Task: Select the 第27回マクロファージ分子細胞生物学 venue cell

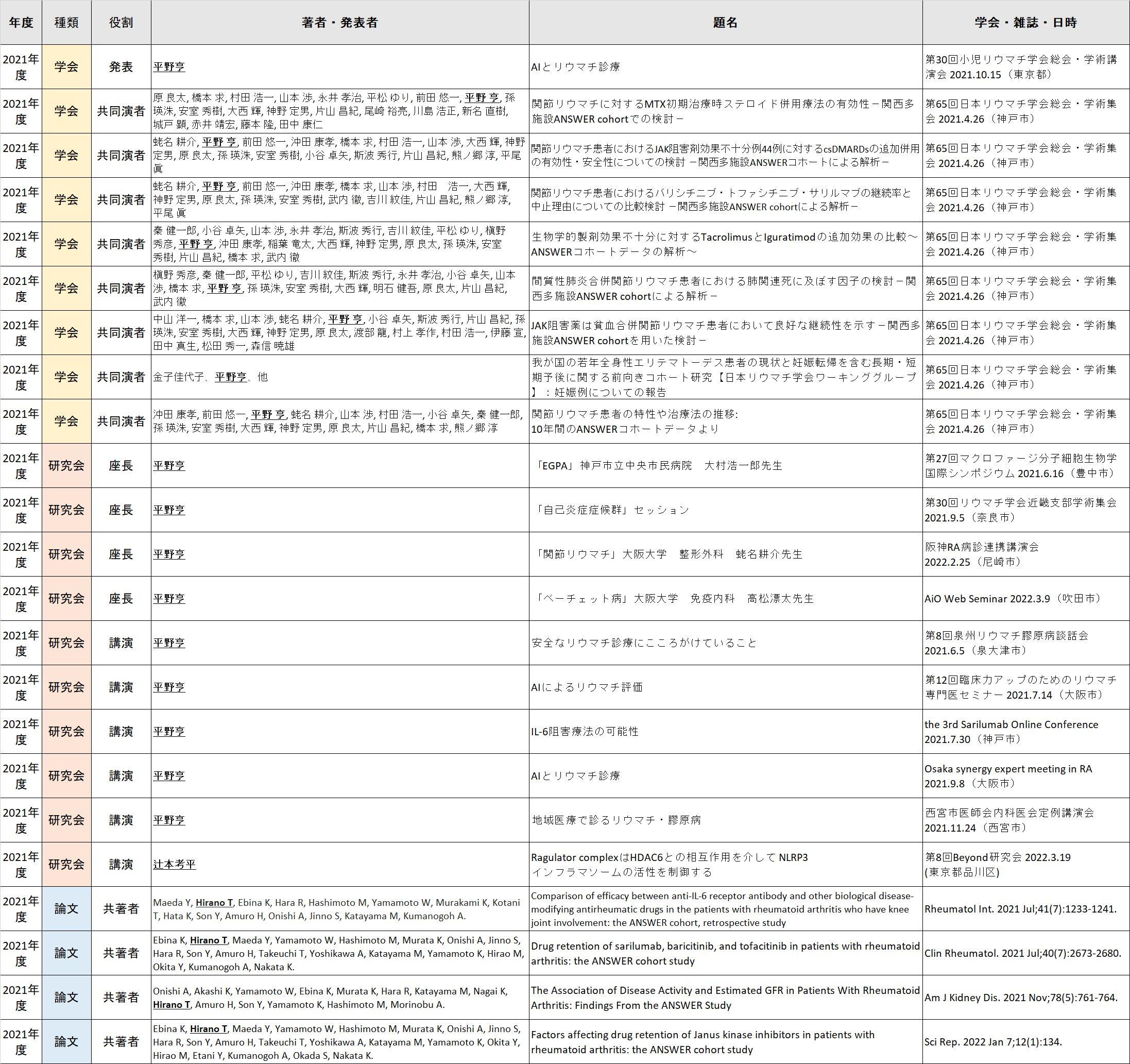Action: click(x=1025, y=466)
